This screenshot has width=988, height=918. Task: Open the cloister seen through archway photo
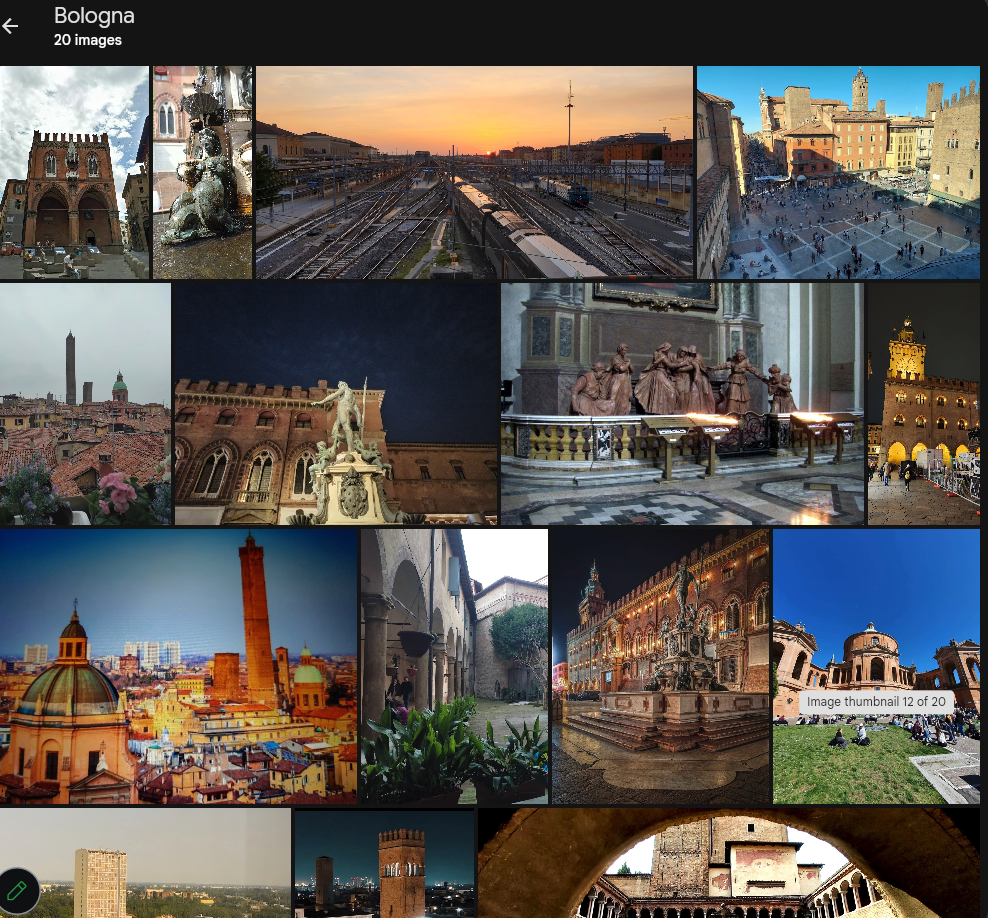pyautogui.click(x=729, y=863)
